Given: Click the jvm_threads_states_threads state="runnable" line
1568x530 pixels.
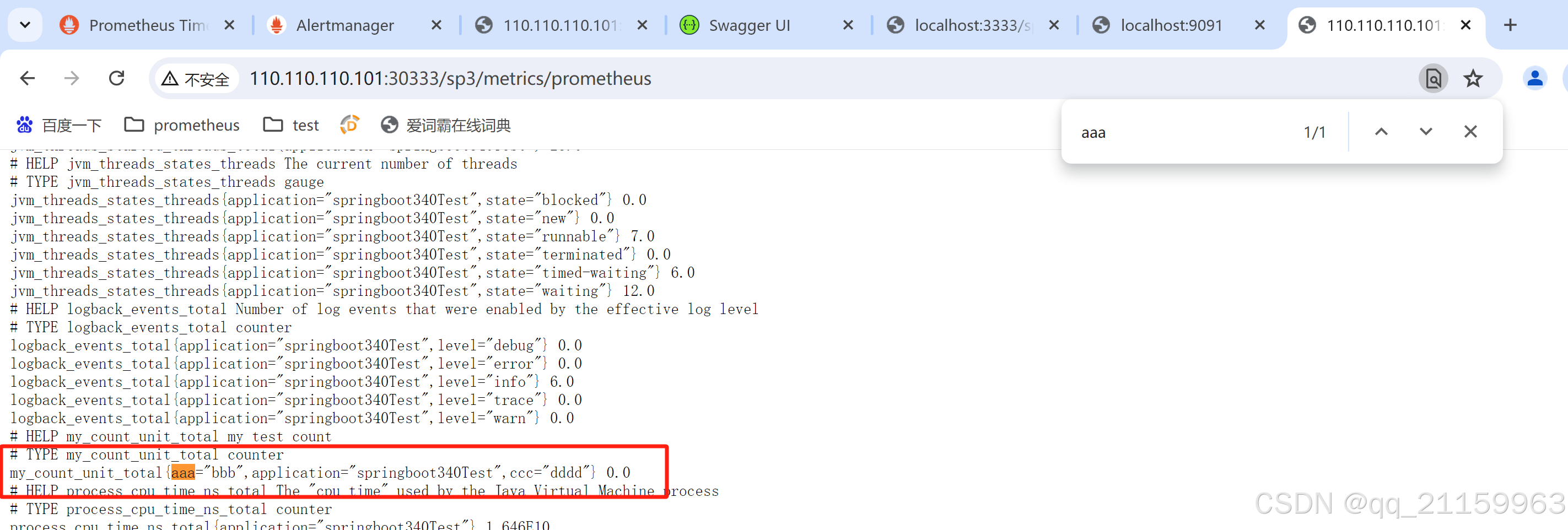Looking at the screenshot, I should [x=332, y=237].
